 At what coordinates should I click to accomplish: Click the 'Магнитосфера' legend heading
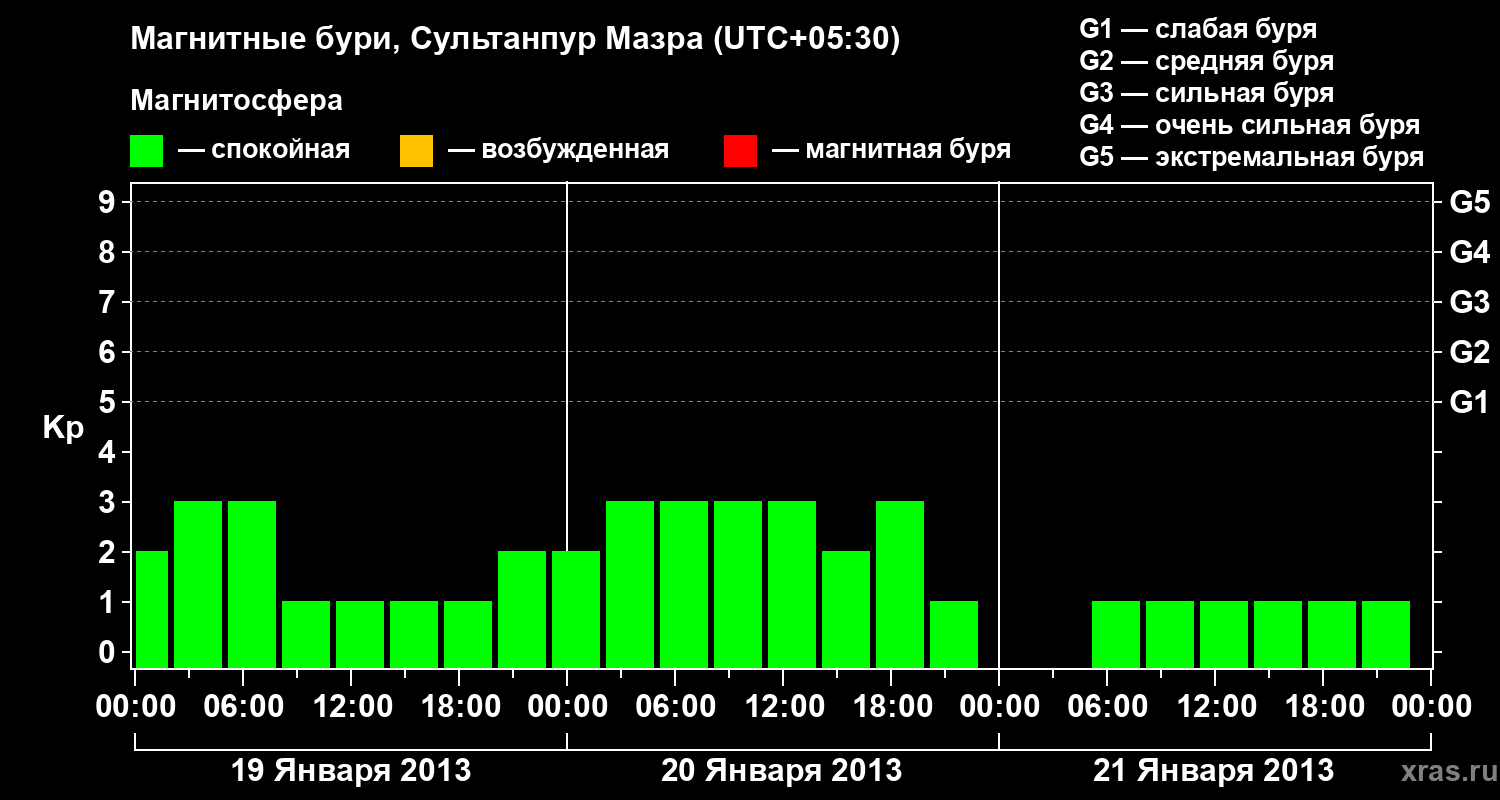[237, 101]
